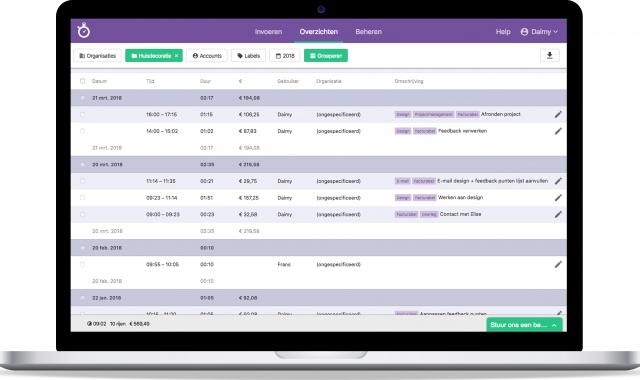Download the report with the export icon
This screenshot has height=380, width=640.
coord(549,56)
